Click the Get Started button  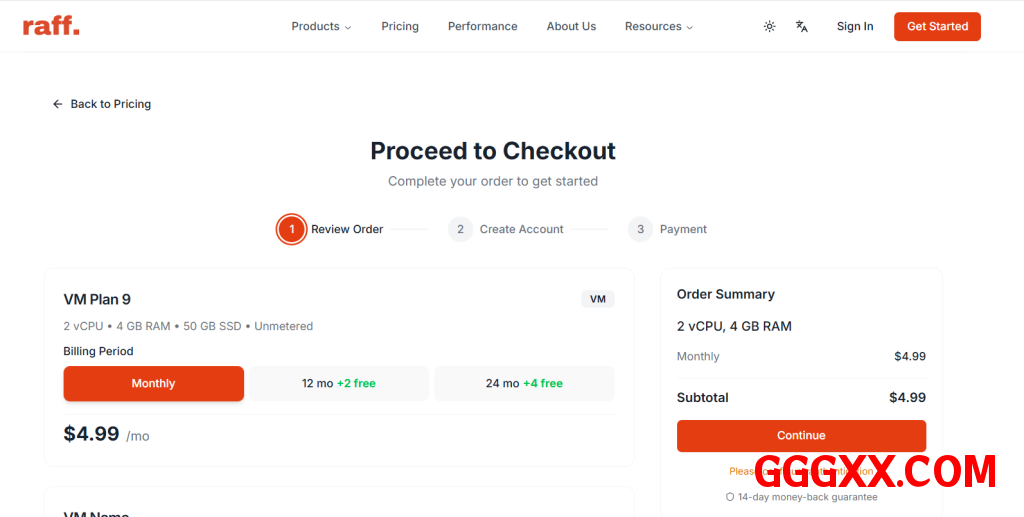coord(937,27)
